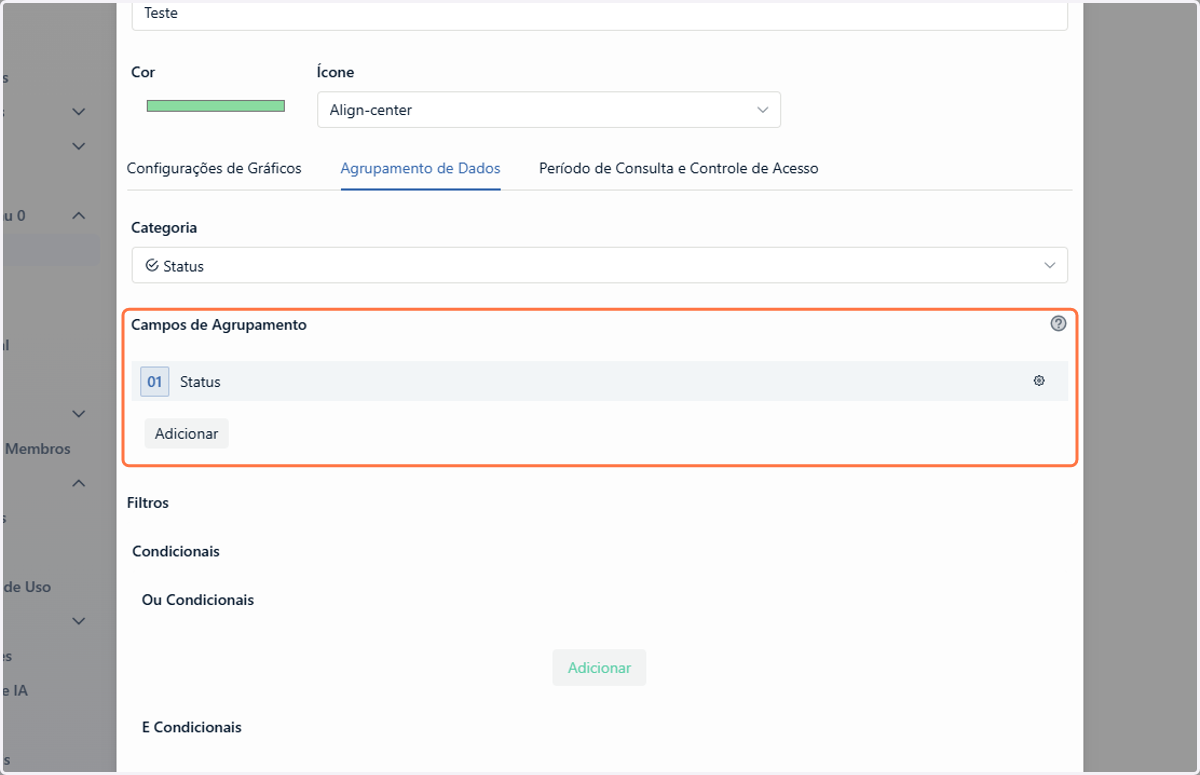Open IA item in background sidebar
The image size is (1200, 775).
[x=16, y=691]
